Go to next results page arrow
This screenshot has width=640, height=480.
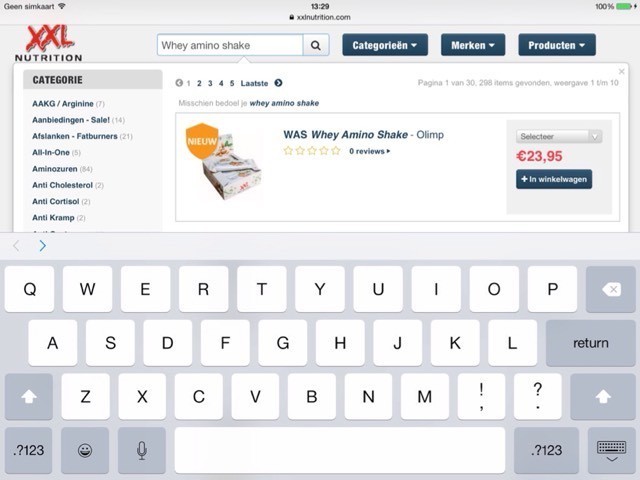point(278,83)
